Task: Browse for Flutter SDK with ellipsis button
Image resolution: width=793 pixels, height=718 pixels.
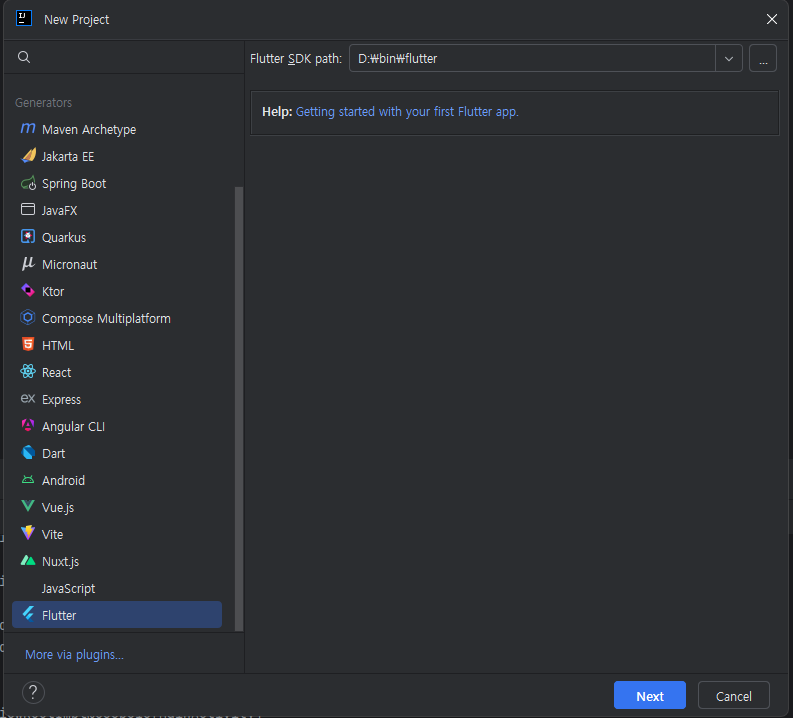Action: [763, 59]
